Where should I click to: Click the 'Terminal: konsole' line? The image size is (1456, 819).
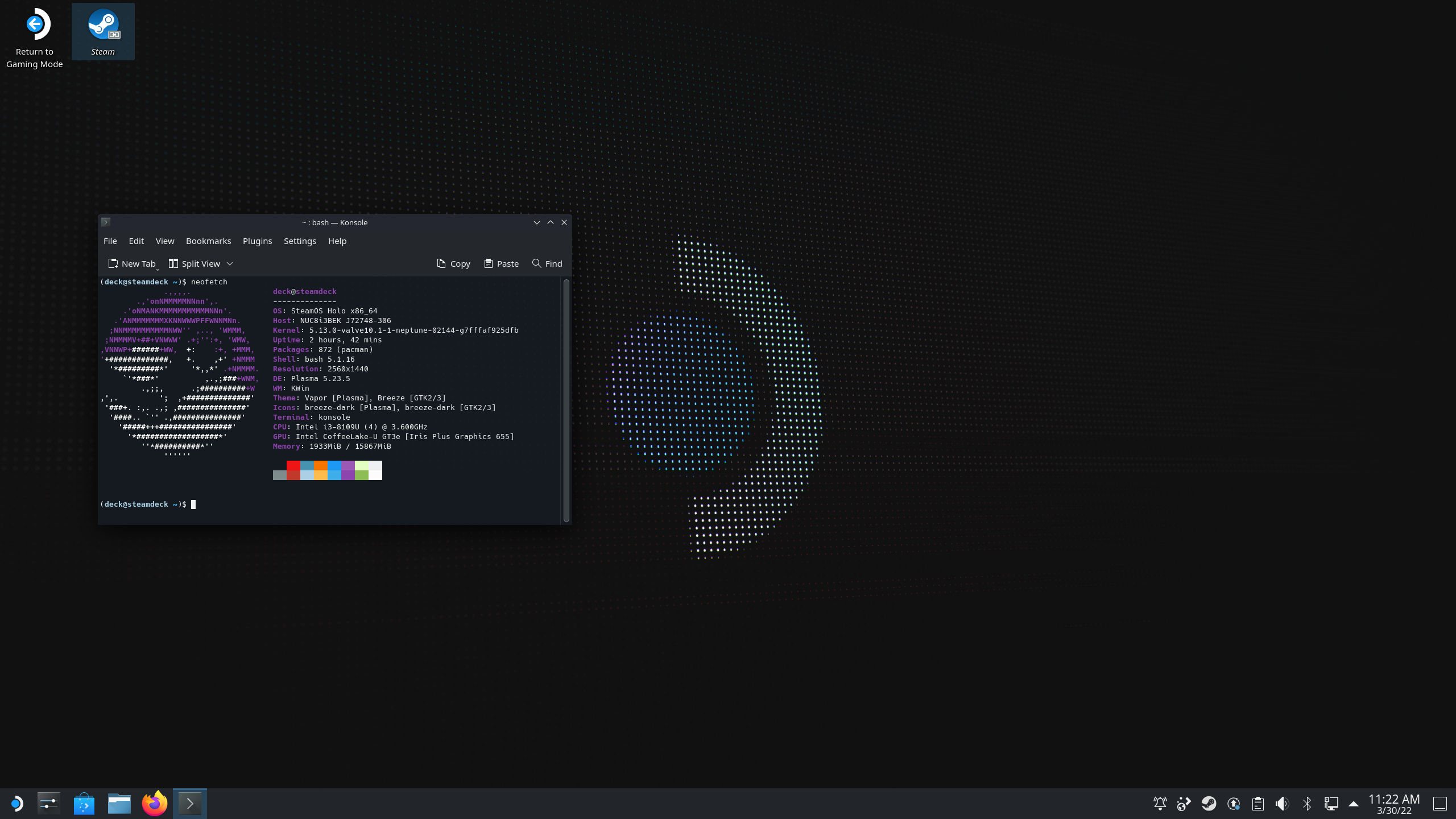[x=312, y=417]
